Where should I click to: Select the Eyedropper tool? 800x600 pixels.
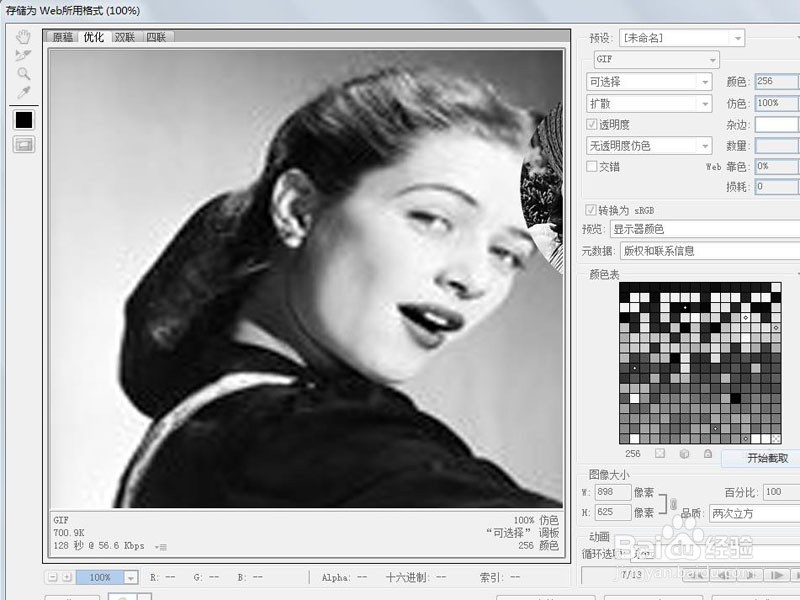[23, 92]
